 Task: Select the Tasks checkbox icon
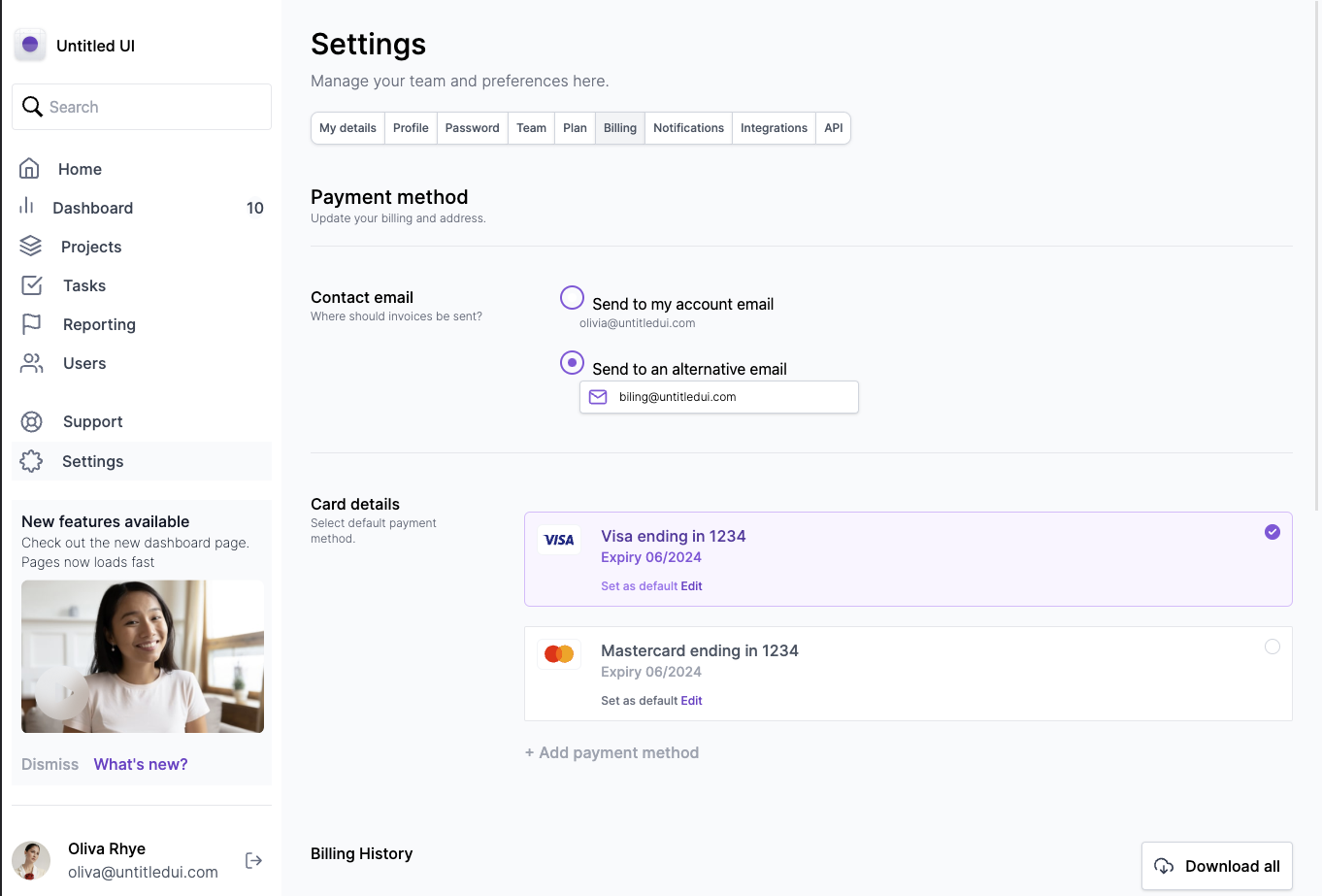31,285
